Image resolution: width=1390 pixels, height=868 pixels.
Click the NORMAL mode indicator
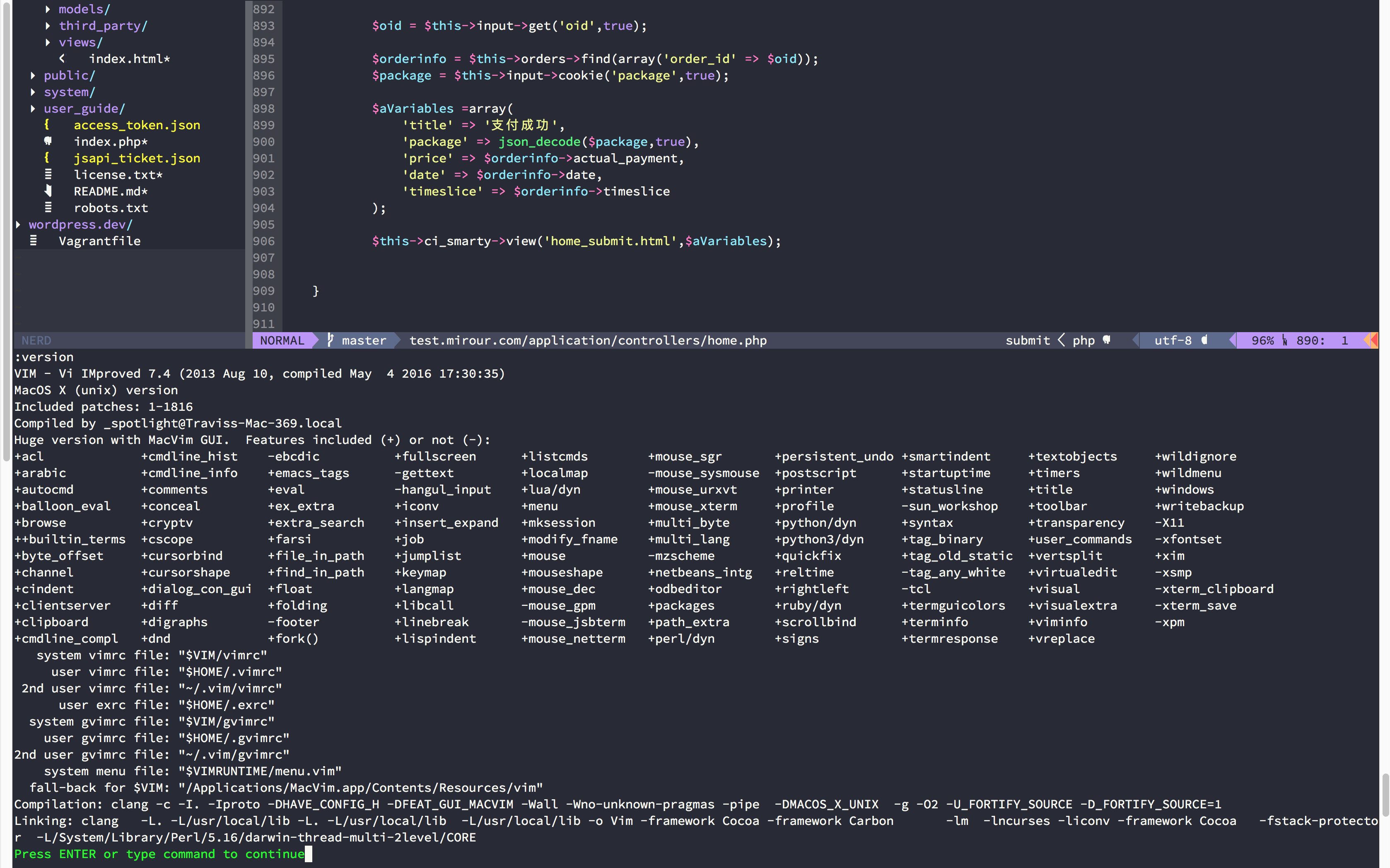pyautogui.click(x=282, y=341)
